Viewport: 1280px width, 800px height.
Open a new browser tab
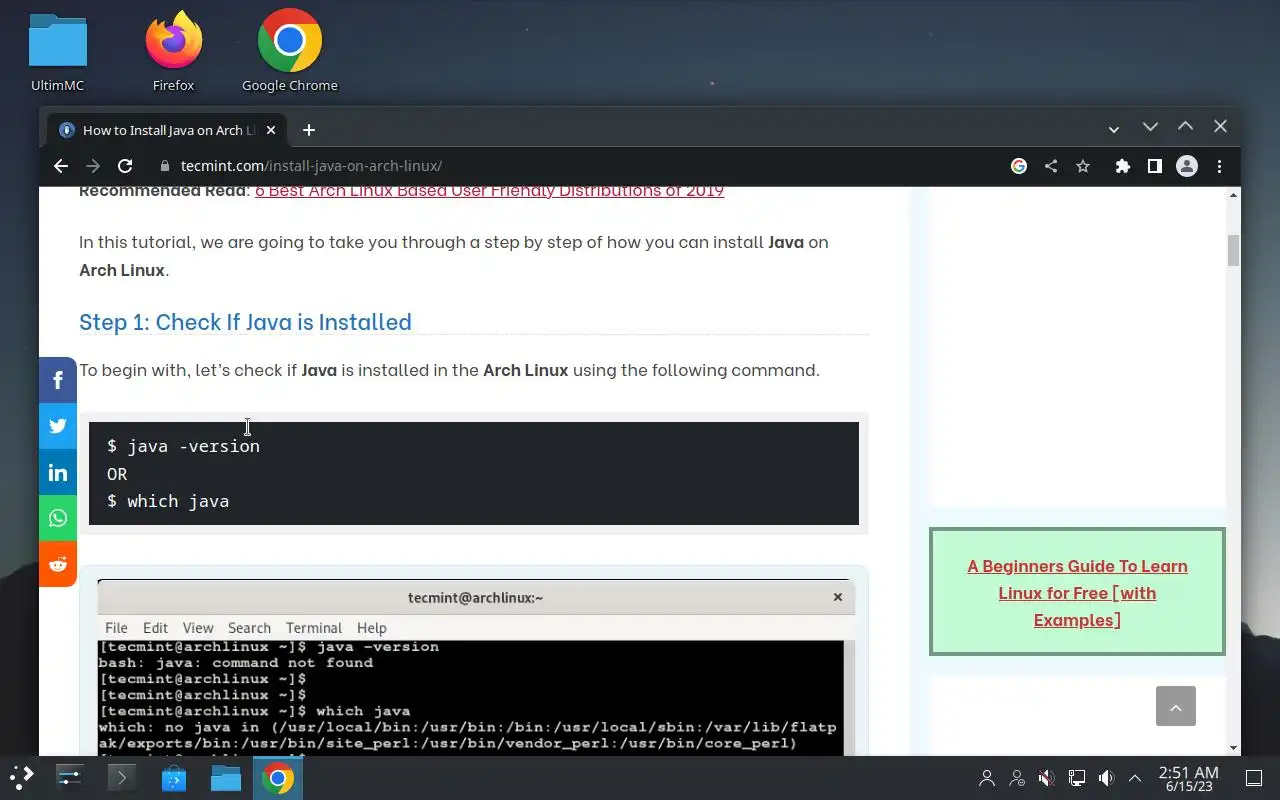309,130
